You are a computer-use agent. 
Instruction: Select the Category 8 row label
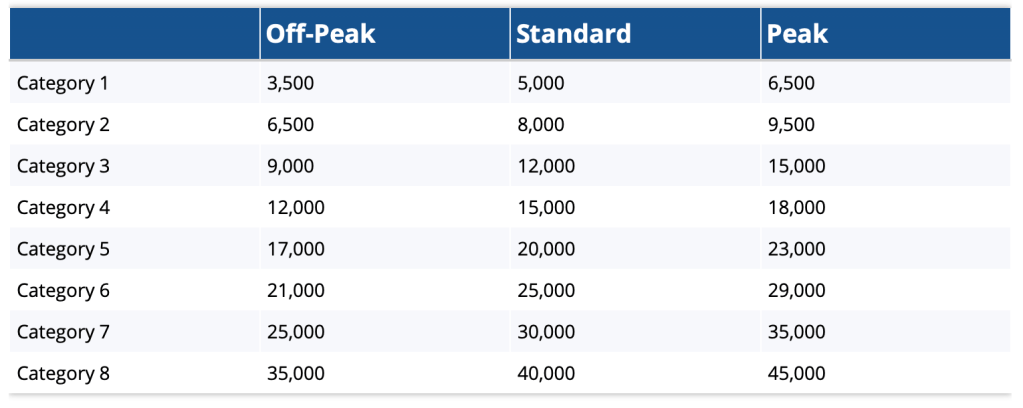[x=63, y=374]
